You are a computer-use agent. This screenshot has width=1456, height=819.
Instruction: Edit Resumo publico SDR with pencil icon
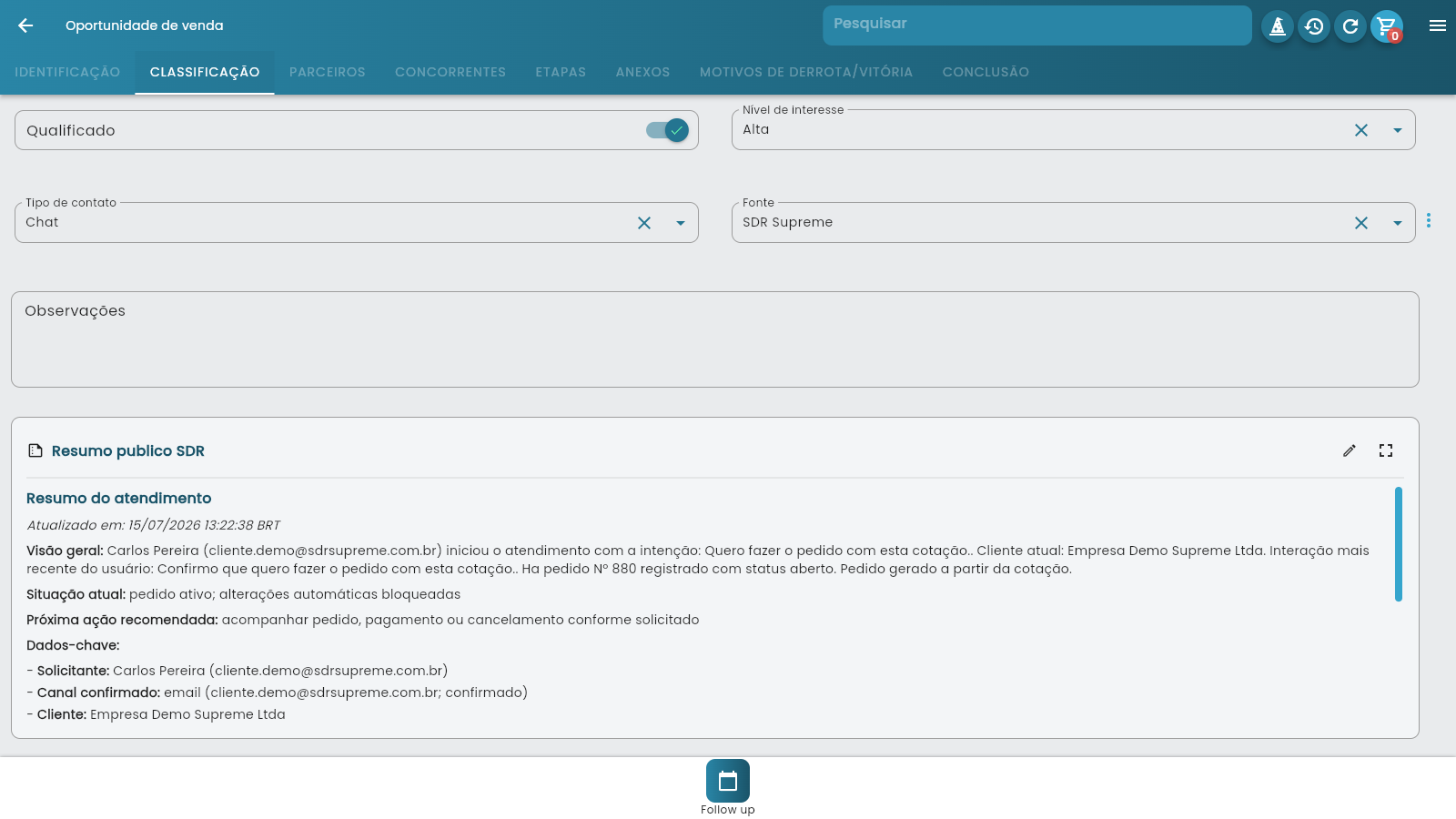1350,450
